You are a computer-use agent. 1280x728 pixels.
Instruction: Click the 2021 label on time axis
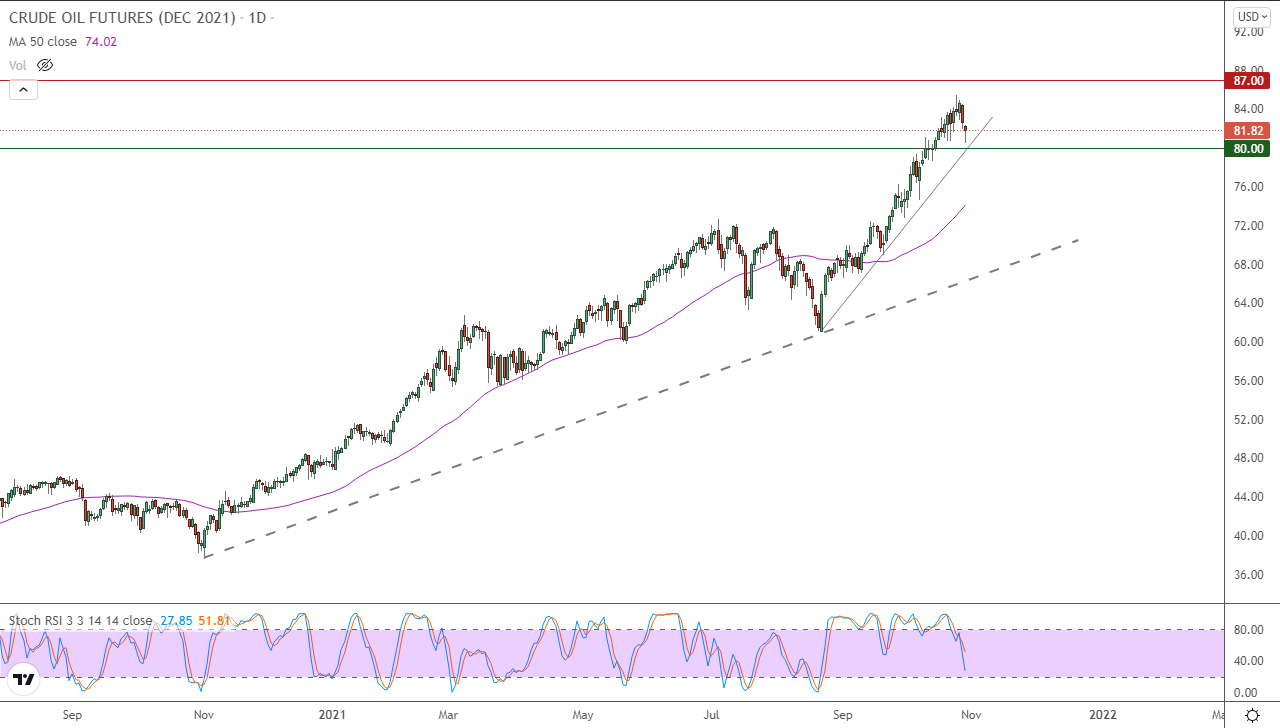(x=332, y=715)
